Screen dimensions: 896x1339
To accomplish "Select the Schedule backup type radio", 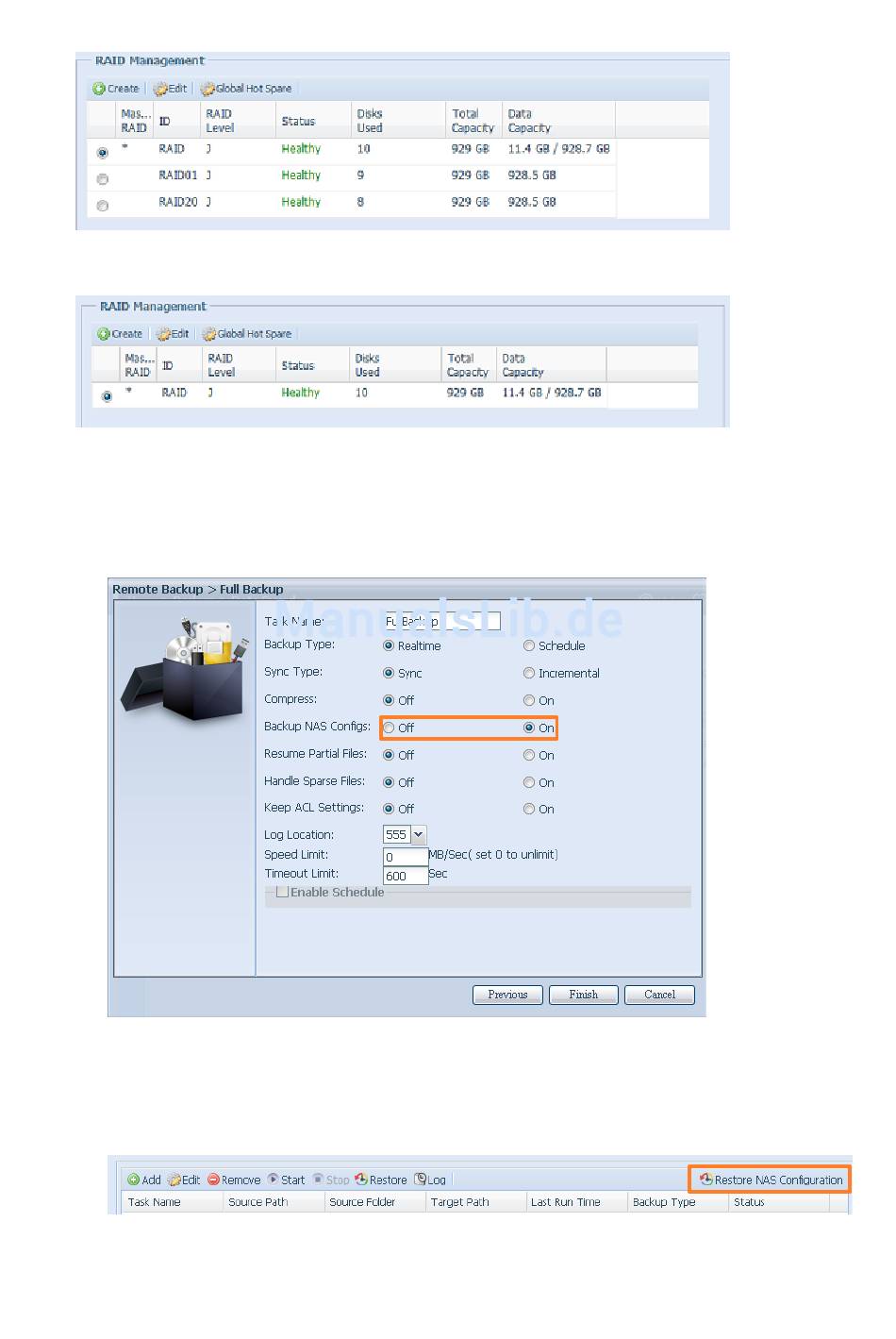I will tap(529, 646).
